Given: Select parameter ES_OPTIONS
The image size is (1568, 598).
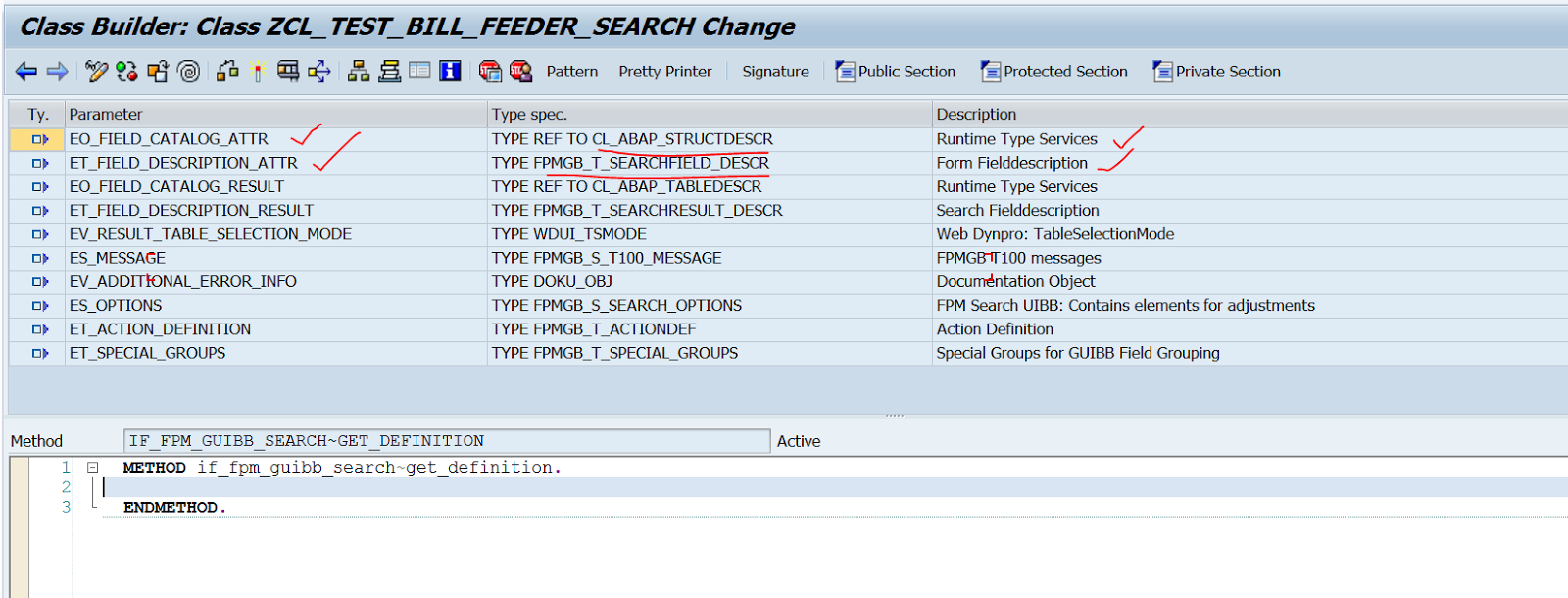Looking at the screenshot, I should click(116, 305).
